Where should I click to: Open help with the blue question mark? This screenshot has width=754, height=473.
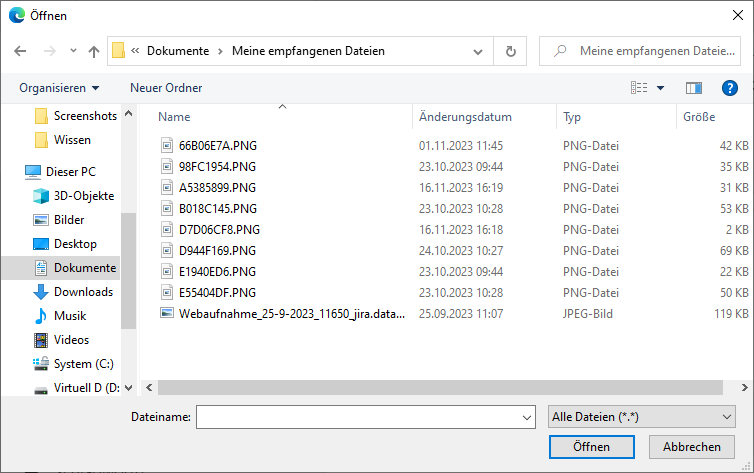tap(729, 88)
